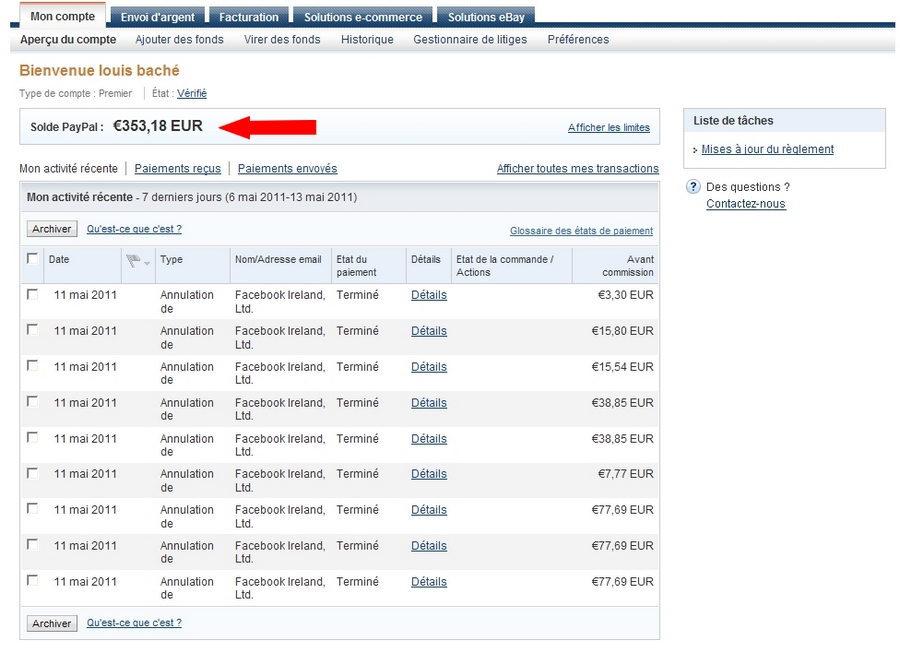The image size is (900, 653).
Task: Click the Vérifié account status link
Action: pyautogui.click(x=191, y=93)
